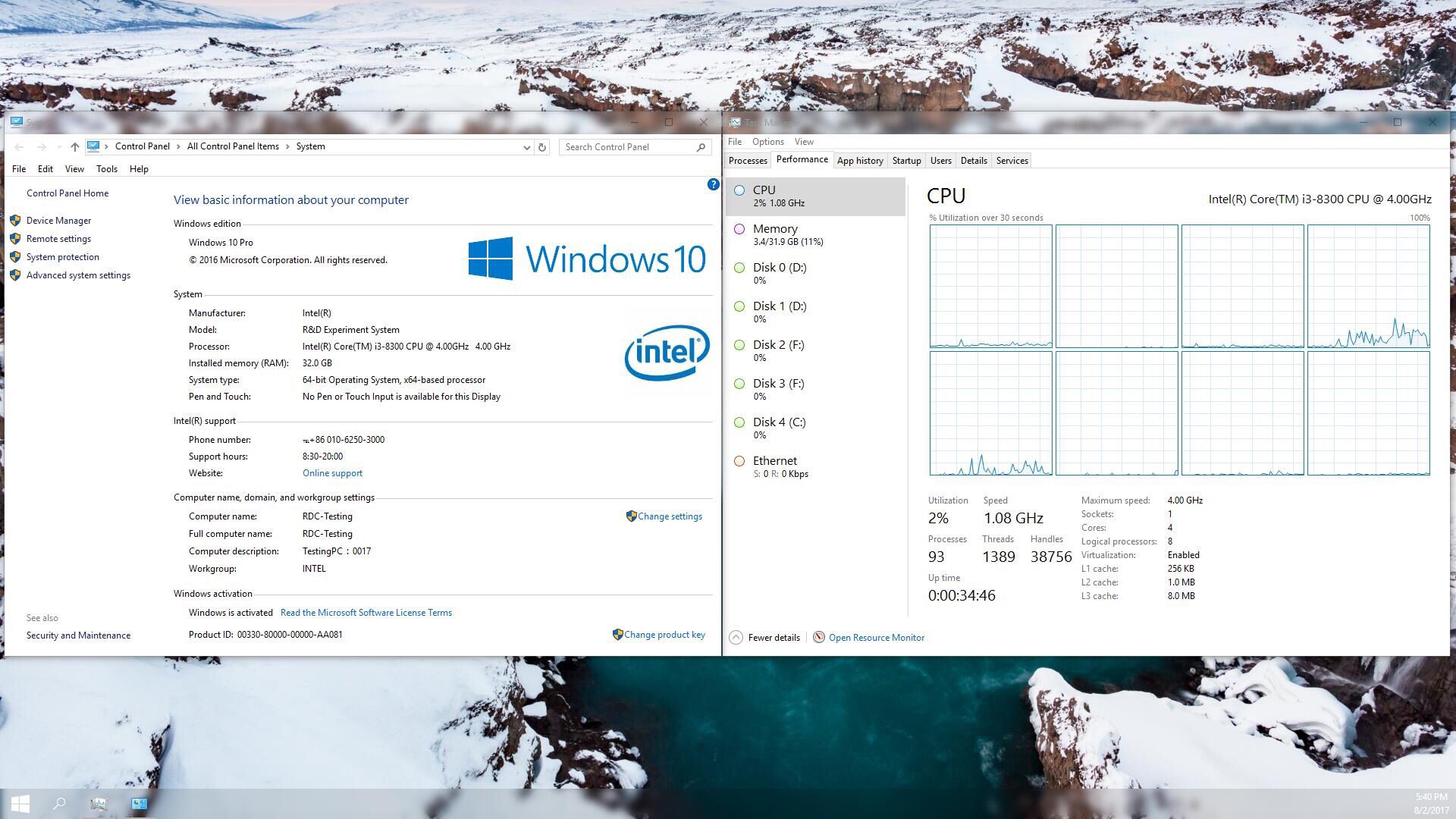Viewport: 1456px width, 819px height.
Task: Click the Search Control Panel field
Action: click(628, 147)
